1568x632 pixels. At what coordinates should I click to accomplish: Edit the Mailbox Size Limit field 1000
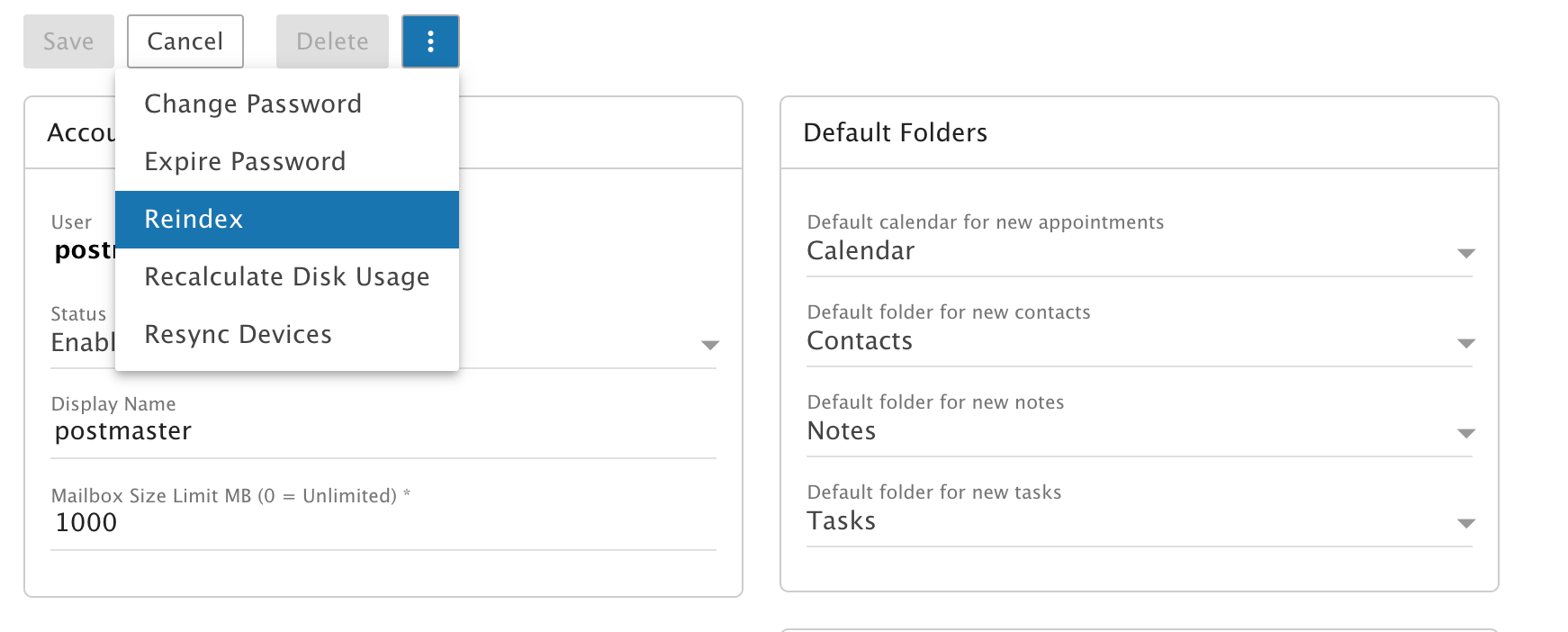tap(383, 523)
